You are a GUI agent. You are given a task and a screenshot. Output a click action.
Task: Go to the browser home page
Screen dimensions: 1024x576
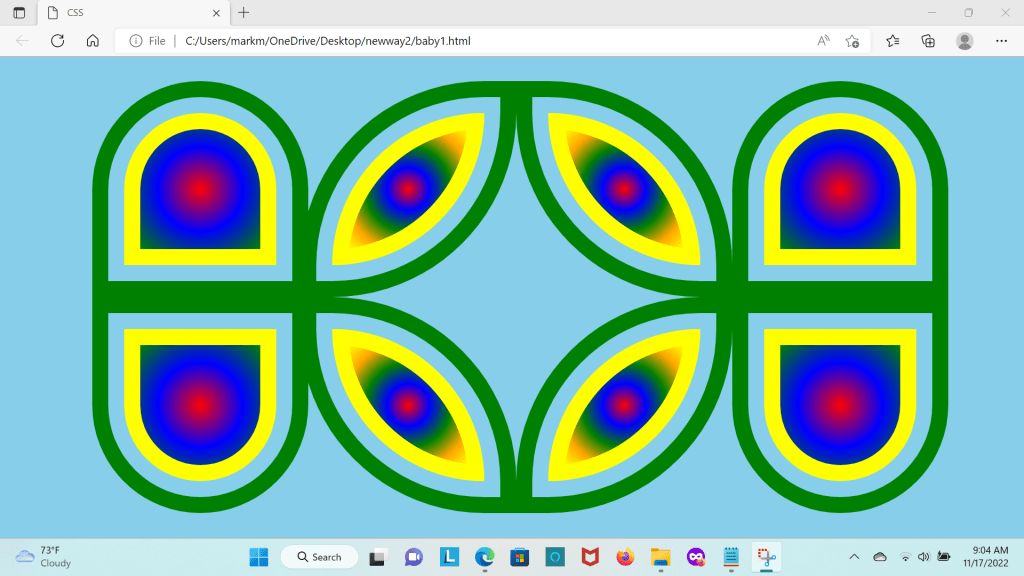[x=92, y=41]
